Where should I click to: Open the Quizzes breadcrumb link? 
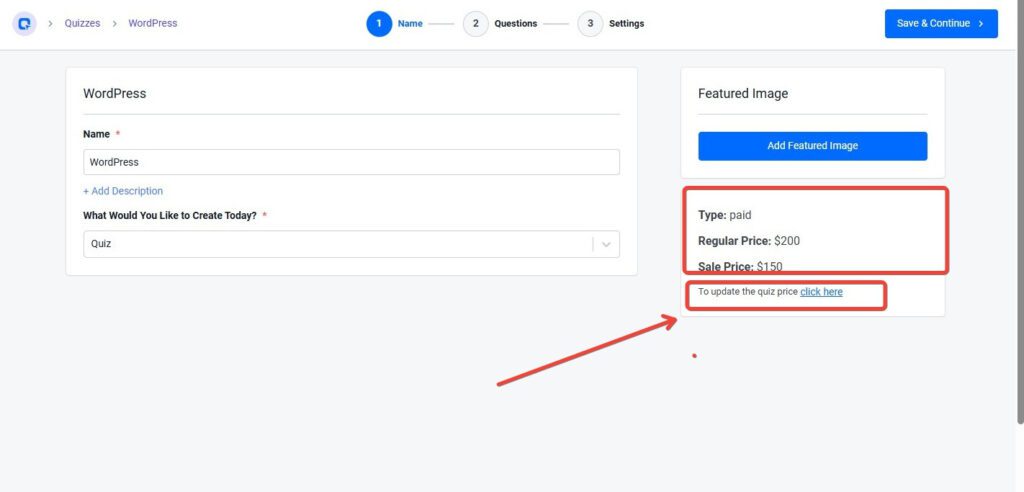[x=82, y=23]
